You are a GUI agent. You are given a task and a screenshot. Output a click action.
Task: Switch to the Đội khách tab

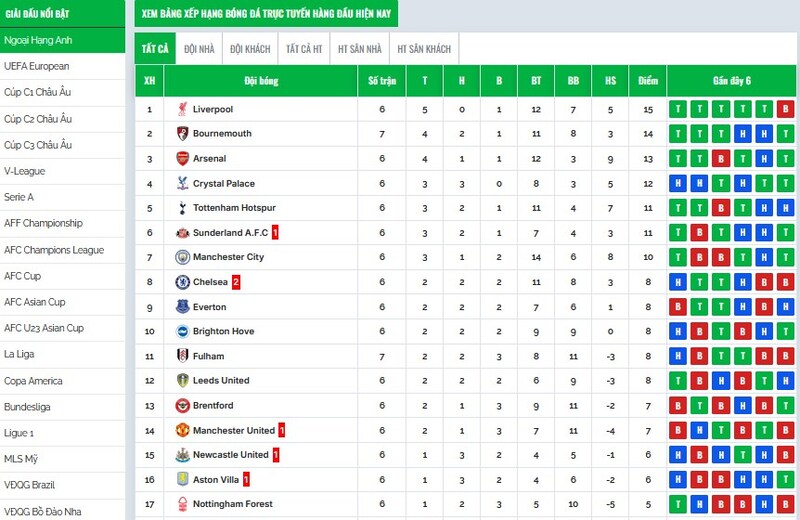point(250,49)
